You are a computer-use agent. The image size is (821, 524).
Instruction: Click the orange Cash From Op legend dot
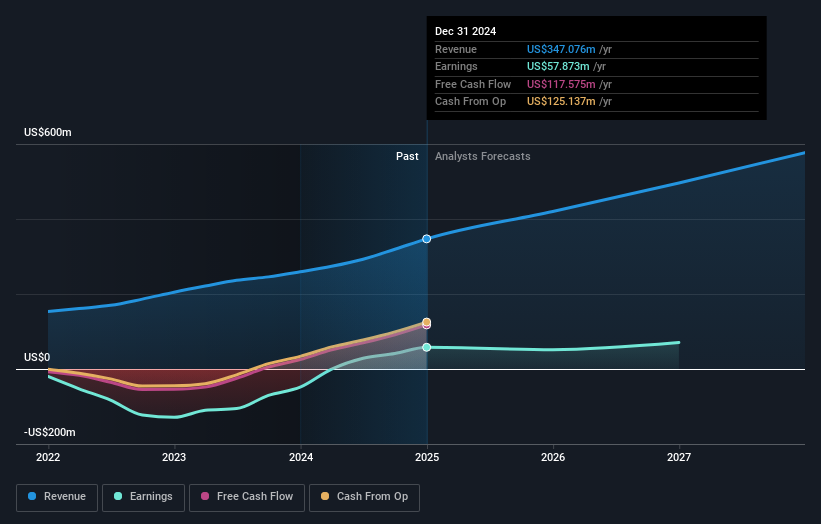pyautogui.click(x=325, y=496)
